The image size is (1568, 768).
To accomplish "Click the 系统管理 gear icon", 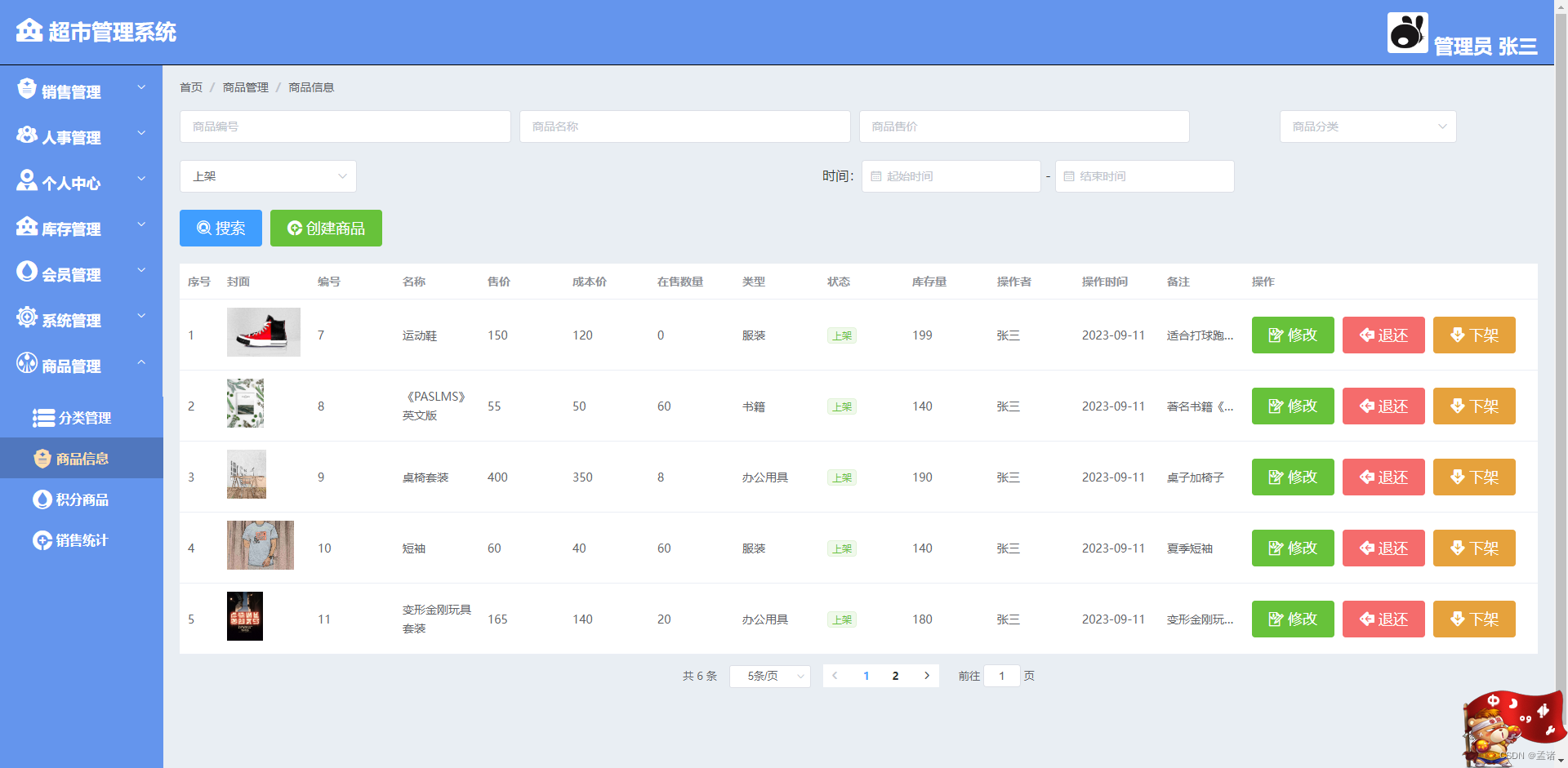I will pyautogui.click(x=27, y=317).
